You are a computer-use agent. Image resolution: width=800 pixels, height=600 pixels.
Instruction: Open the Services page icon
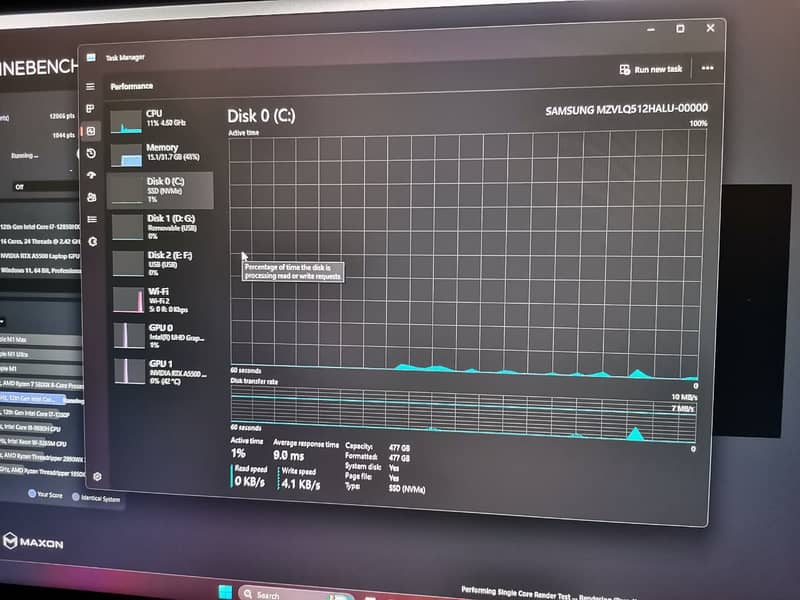coord(93,241)
